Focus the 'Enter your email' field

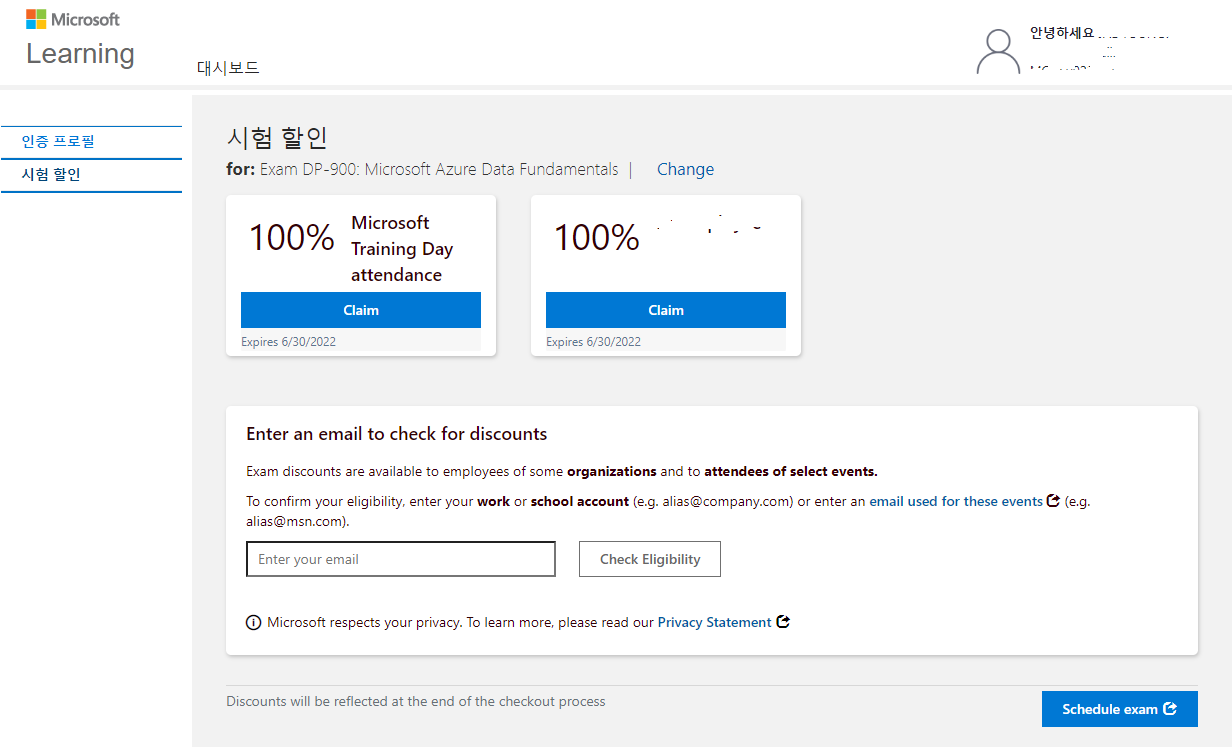(401, 559)
